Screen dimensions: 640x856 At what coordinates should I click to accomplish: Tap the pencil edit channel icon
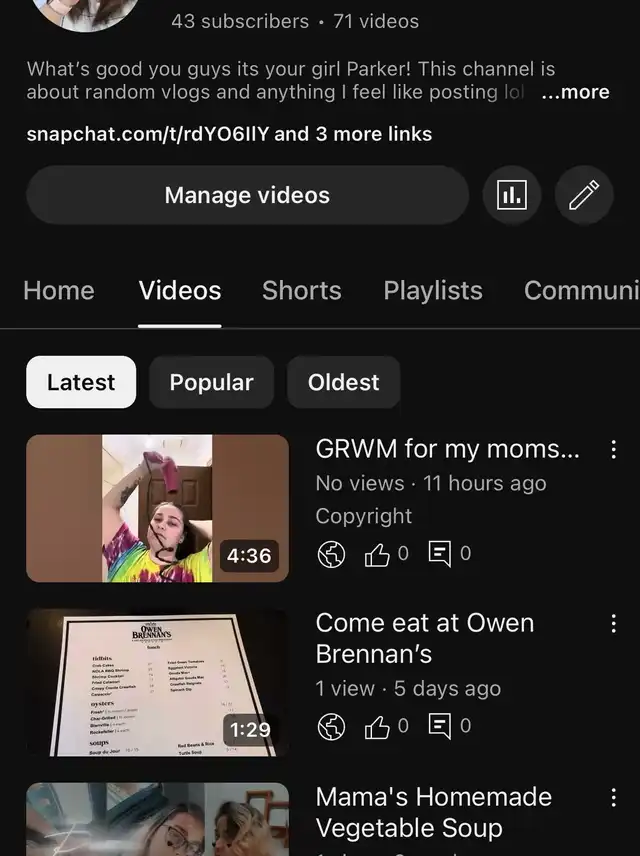pos(584,195)
